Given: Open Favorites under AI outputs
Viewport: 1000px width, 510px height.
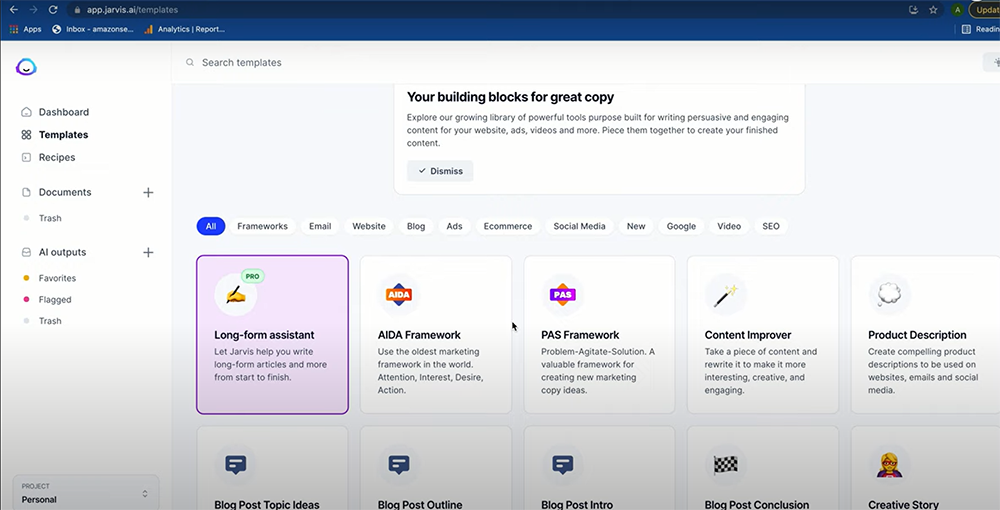Looking at the screenshot, I should (x=57, y=278).
